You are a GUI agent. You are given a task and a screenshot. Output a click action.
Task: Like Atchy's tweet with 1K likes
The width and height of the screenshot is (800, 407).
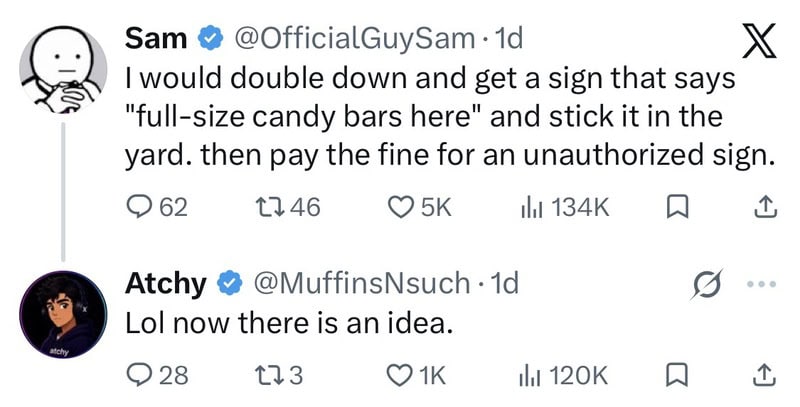416,376
